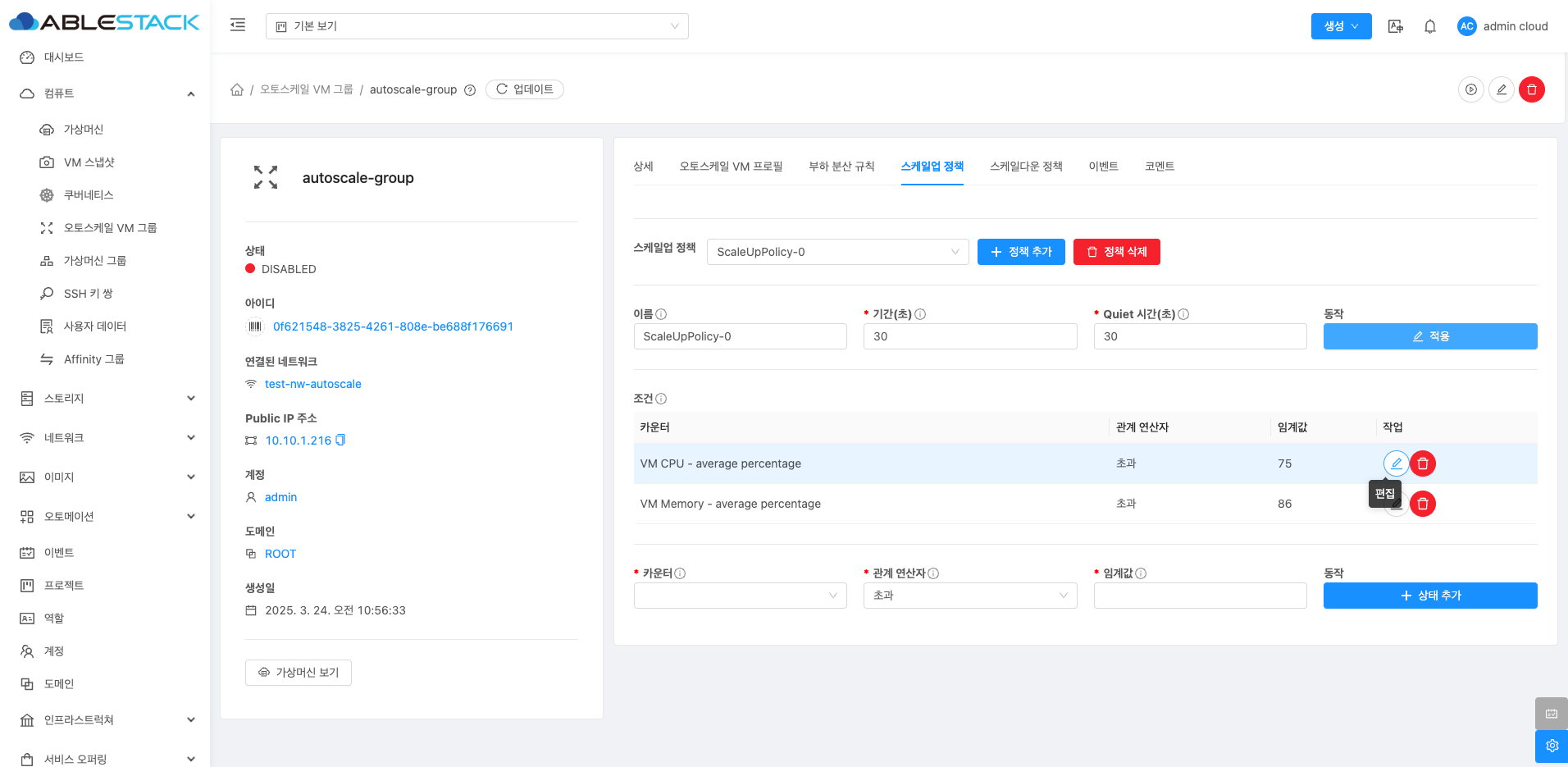The width and height of the screenshot is (1568, 767).
Task: Edit the VM CPU condition row
Action: click(x=1396, y=463)
